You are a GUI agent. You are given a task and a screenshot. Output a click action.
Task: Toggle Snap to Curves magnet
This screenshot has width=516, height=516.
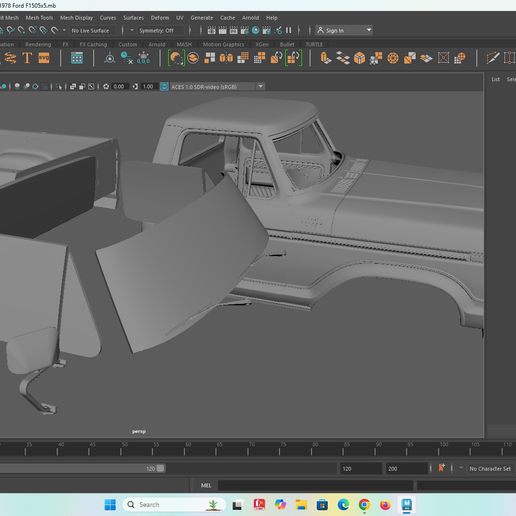pyautogui.click(x=11, y=30)
